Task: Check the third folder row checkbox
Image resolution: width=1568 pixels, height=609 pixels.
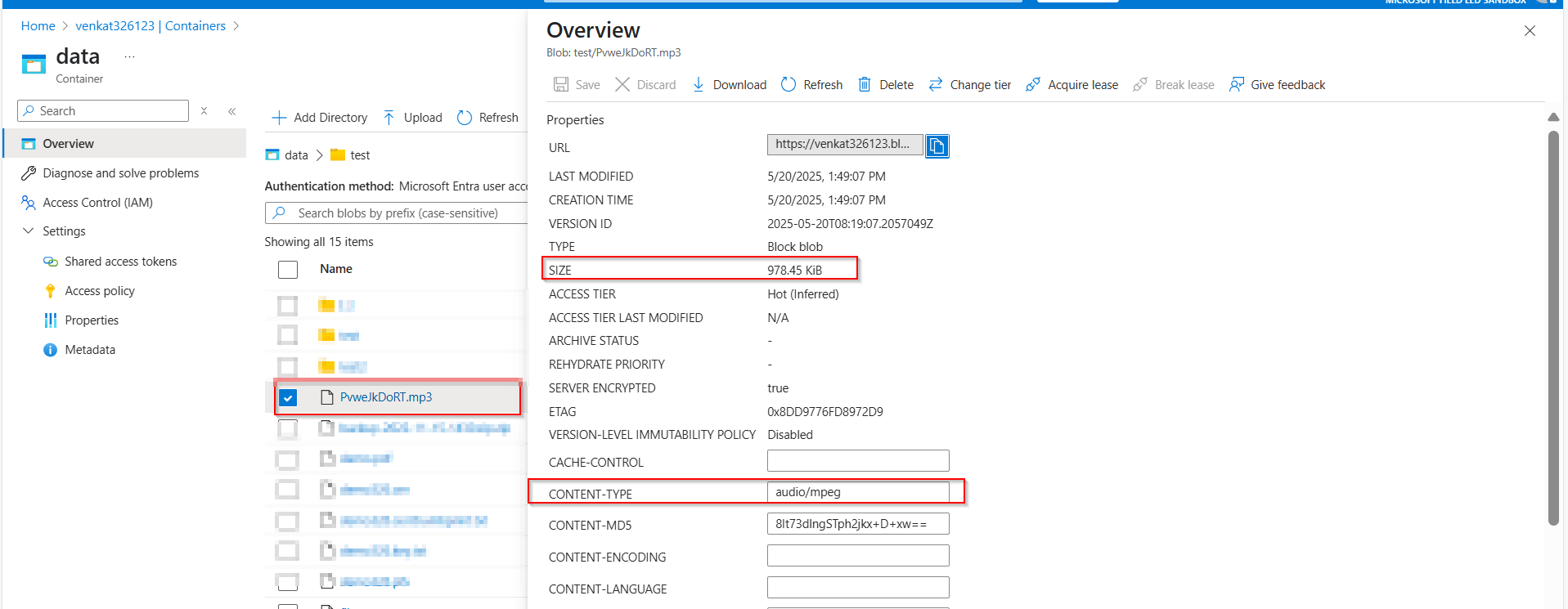Action: pos(288,366)
